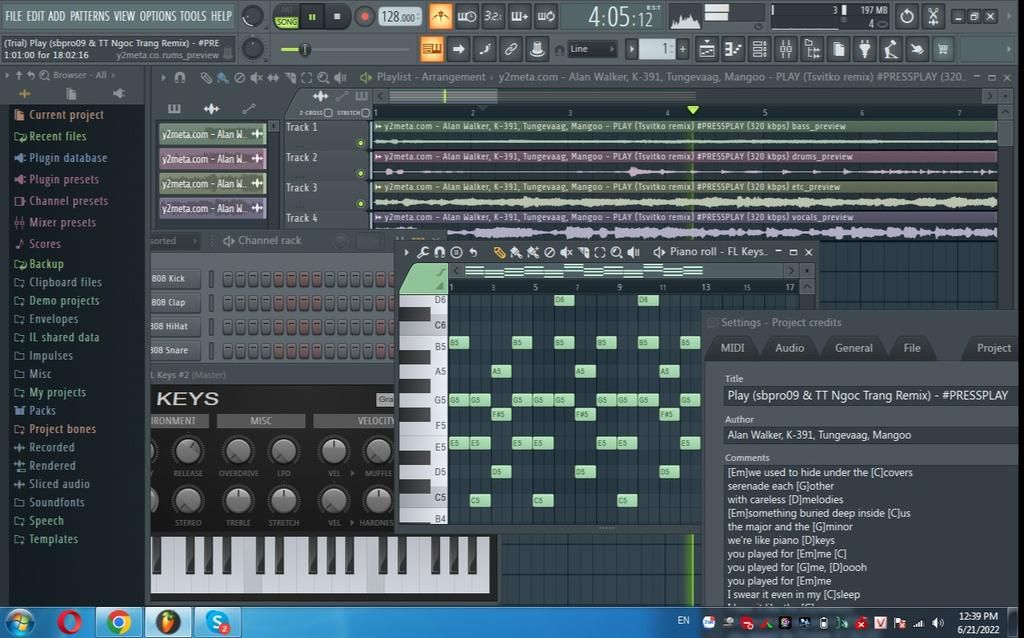The height and width of the screenshot is (638, 1024).
Task: Click the MISC section in FL Keys
Action: 261,421
